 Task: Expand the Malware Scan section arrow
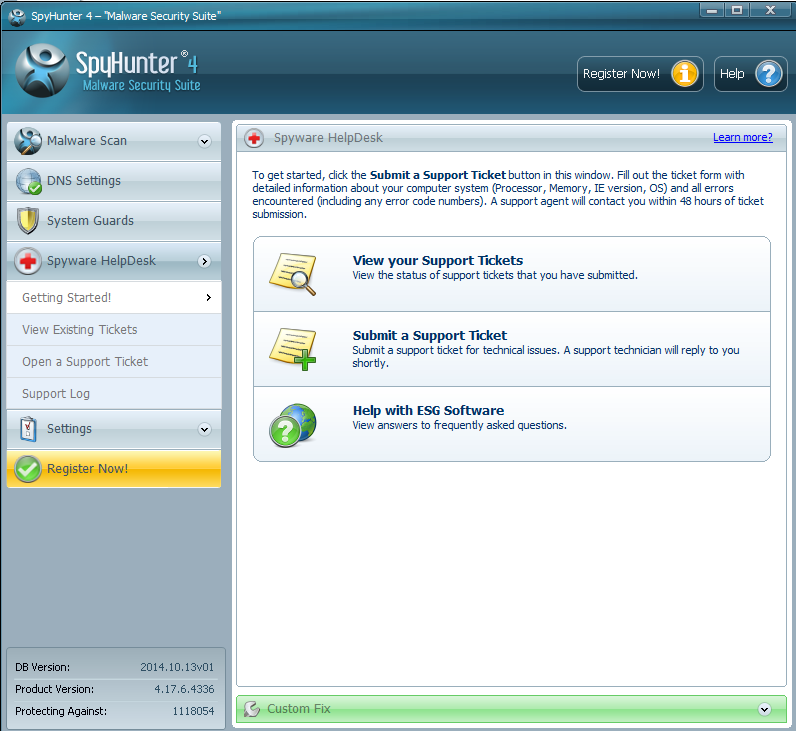[204, 142]
